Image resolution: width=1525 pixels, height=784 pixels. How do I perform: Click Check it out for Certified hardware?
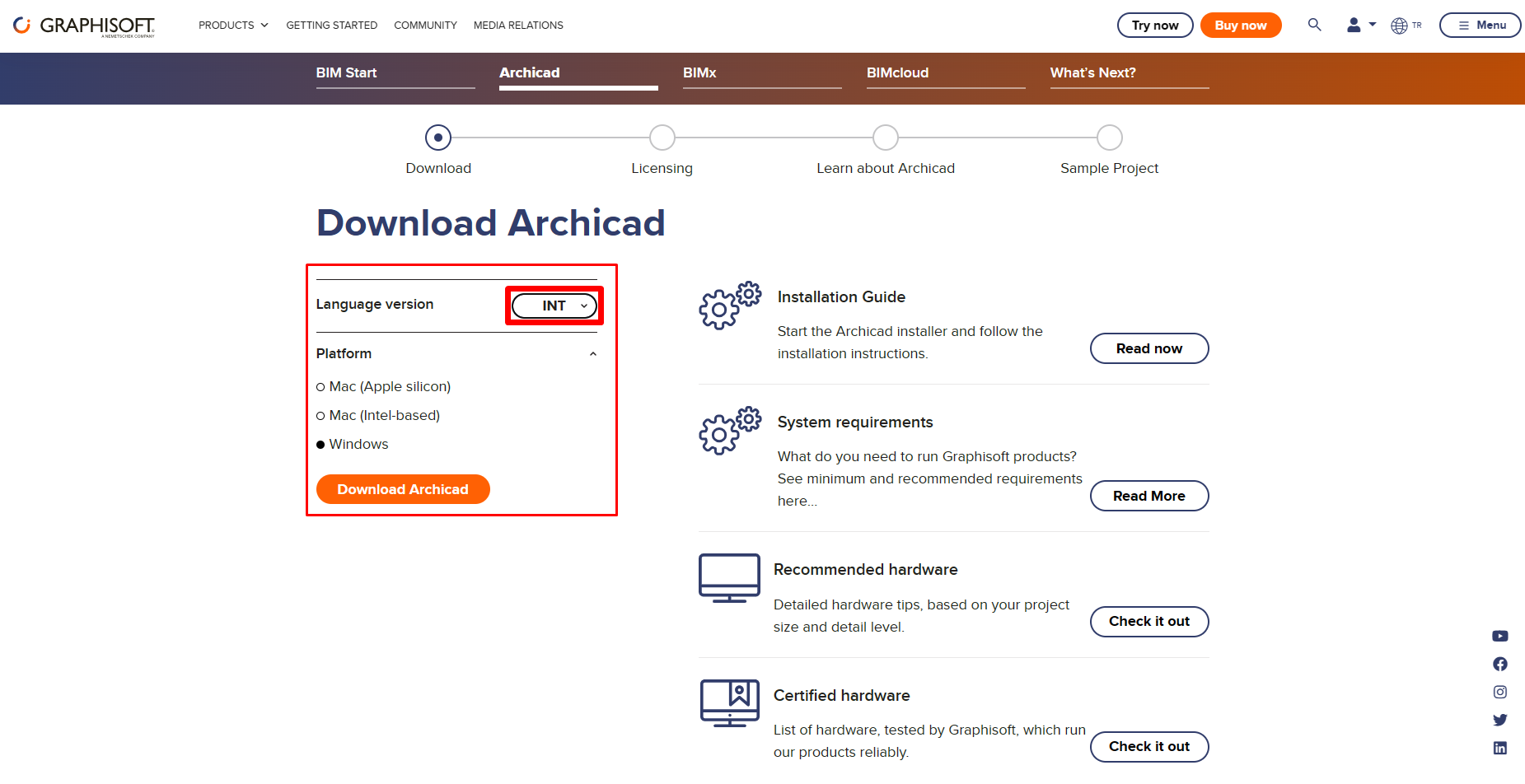tap(1149, 746)
